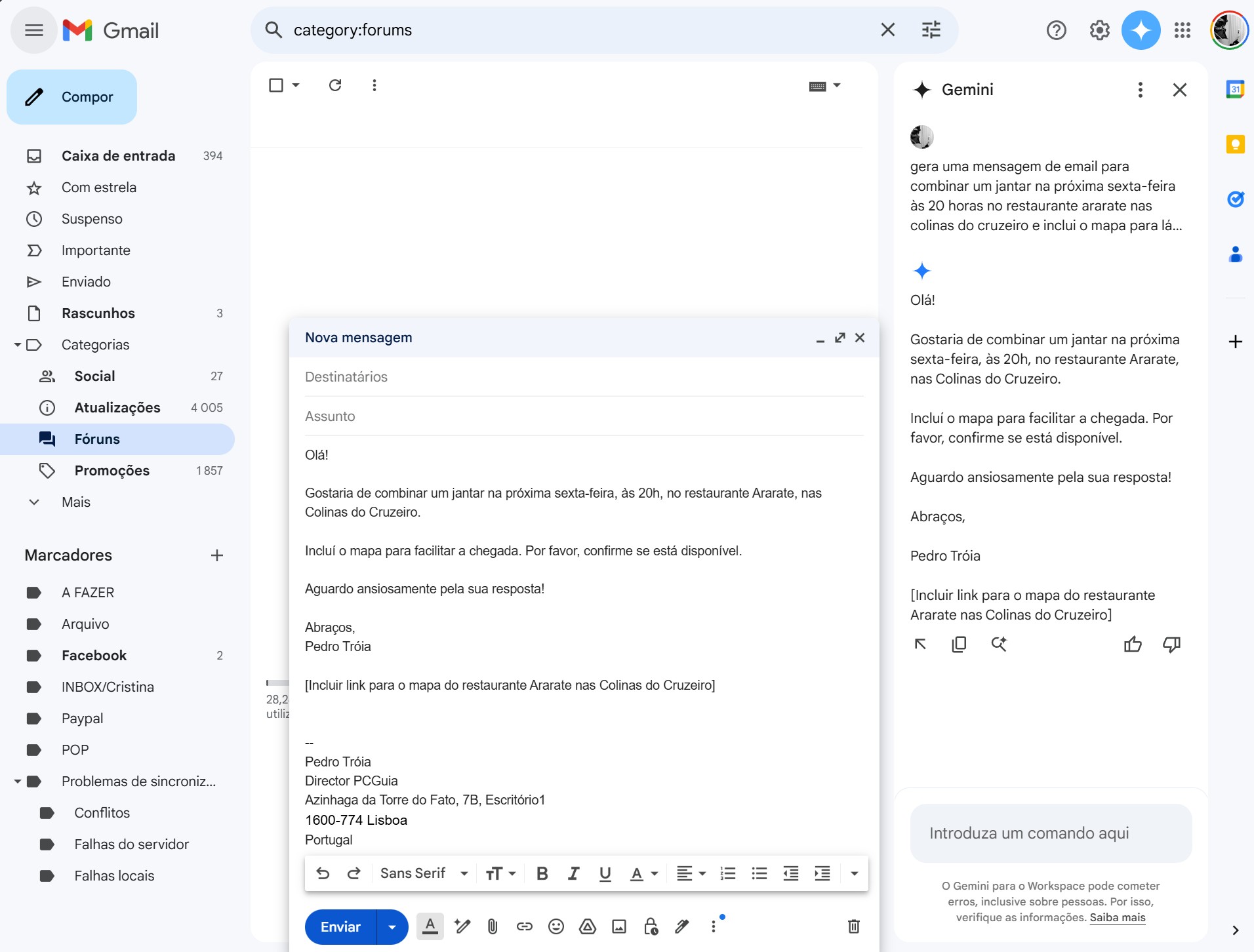Open the Help question mark icon
Screen dimensions: 1254x952
point(1056,30)
